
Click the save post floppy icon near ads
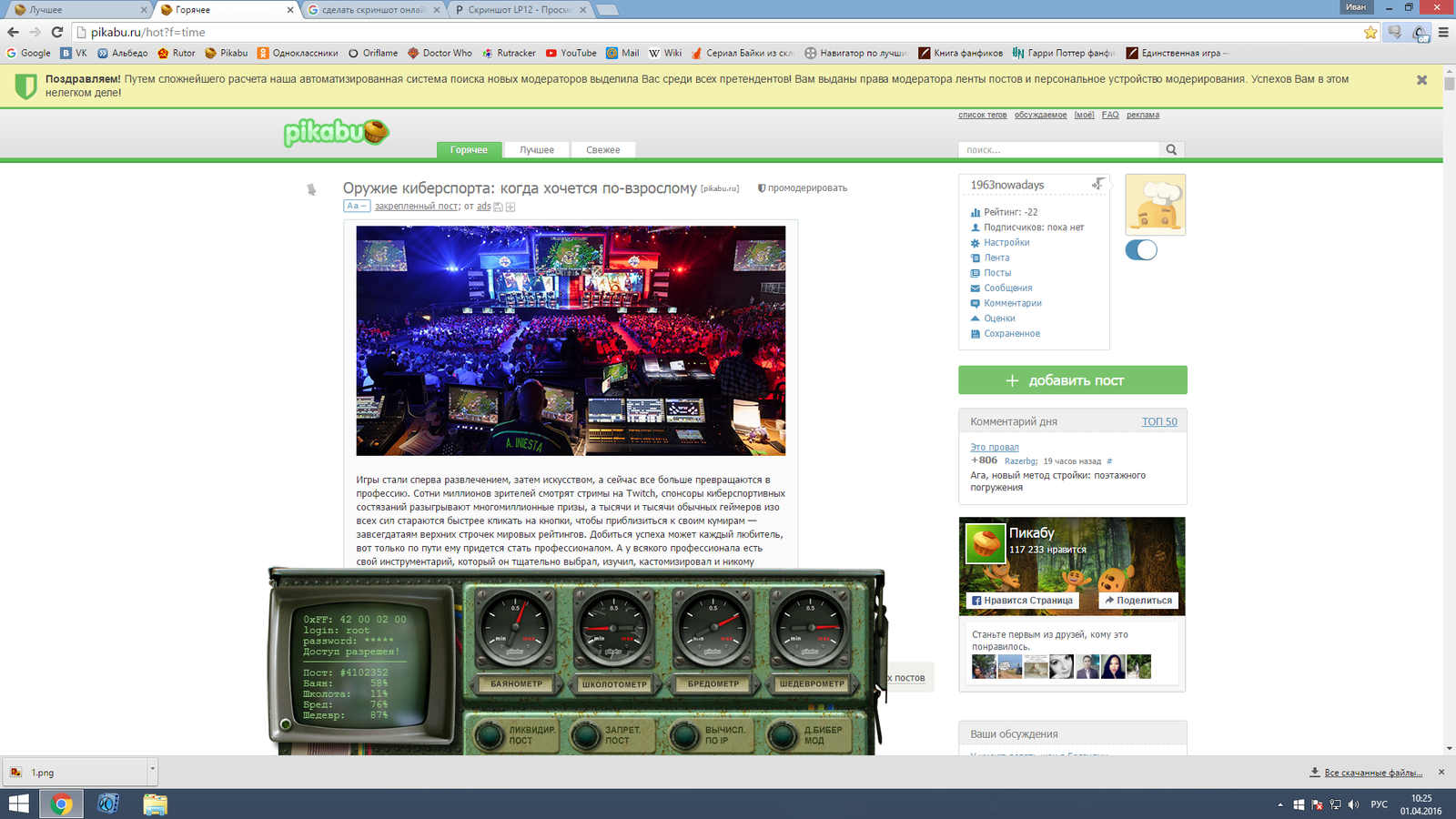point(498,207)
